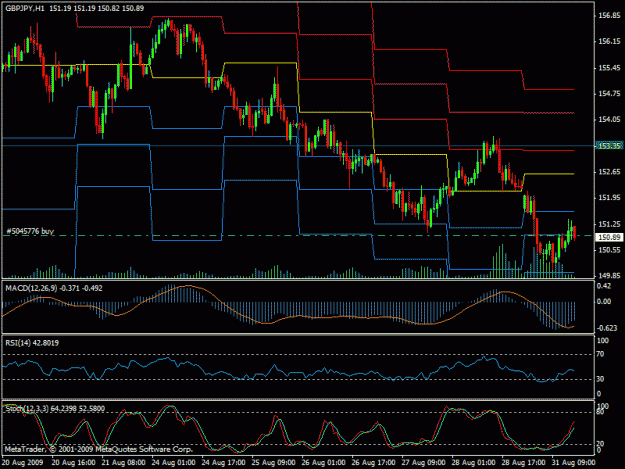This screenshot has width=625, height=469.
Task: Click the MACD scale value -0.623
Action: [x=608, y=328]
